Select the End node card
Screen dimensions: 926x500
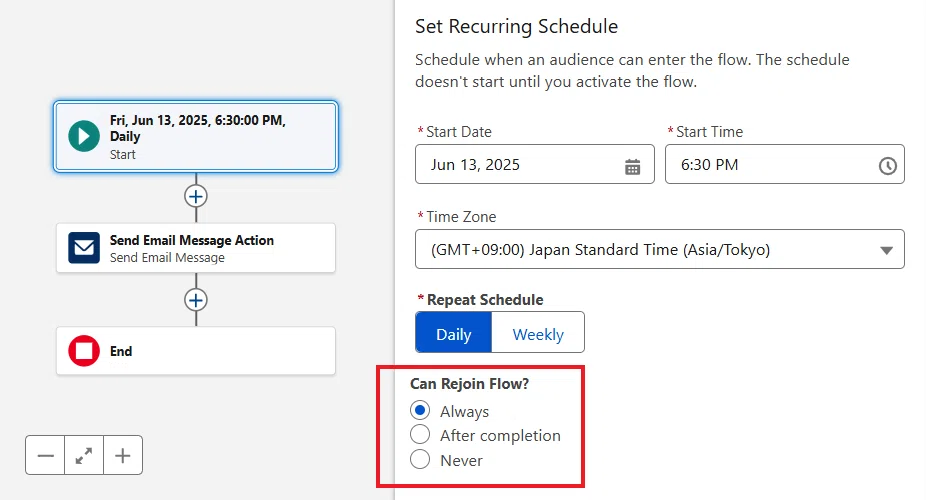click(x=195, y=351)
